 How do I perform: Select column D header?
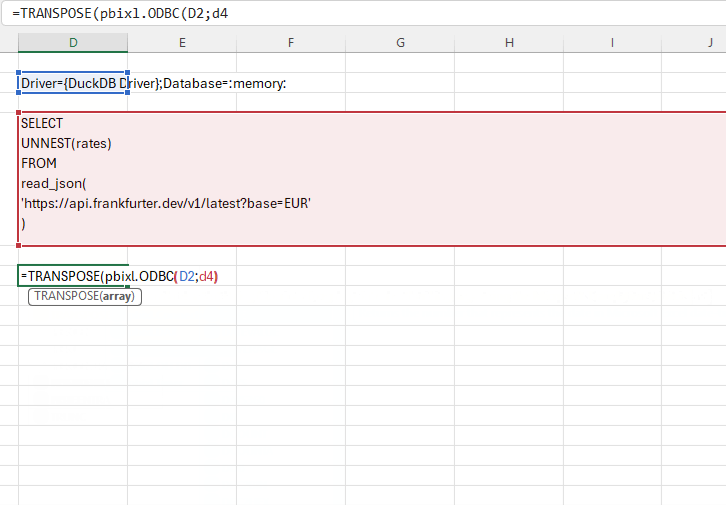73,42
